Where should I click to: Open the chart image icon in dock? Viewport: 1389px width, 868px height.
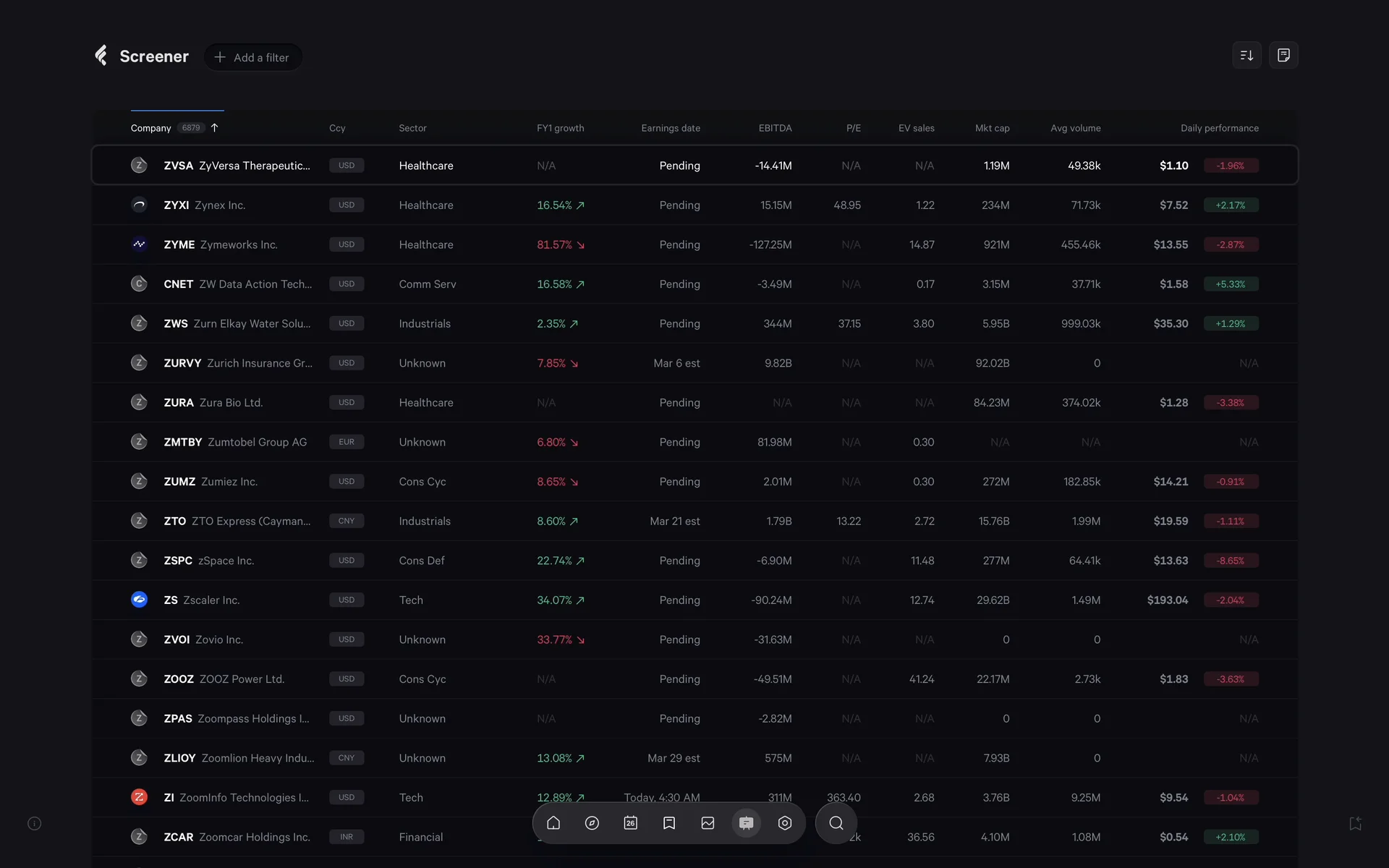pos(708,823)
